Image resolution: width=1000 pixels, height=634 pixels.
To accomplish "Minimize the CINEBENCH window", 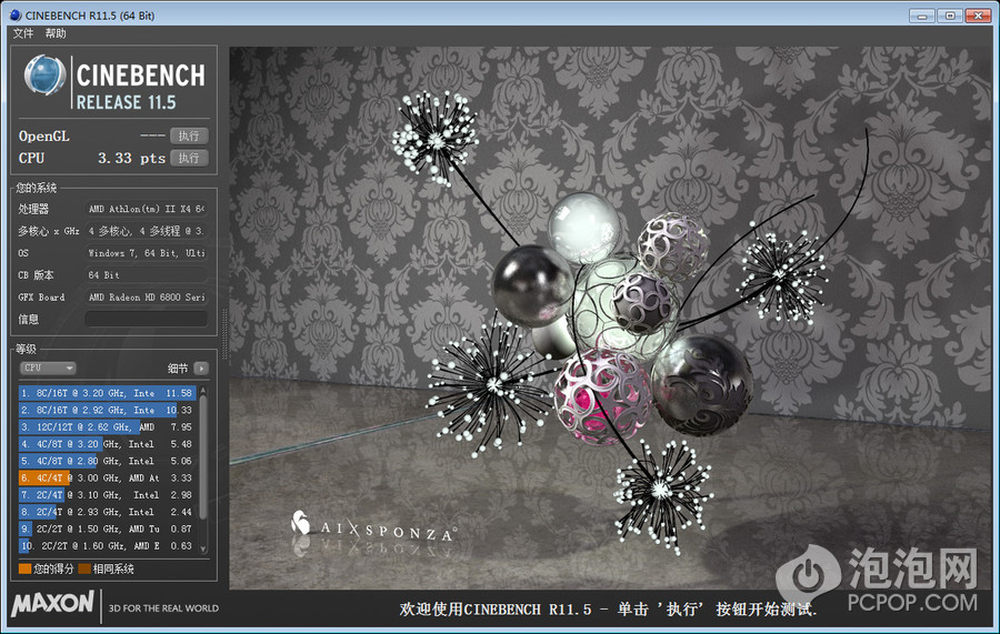I will [922, 15].
